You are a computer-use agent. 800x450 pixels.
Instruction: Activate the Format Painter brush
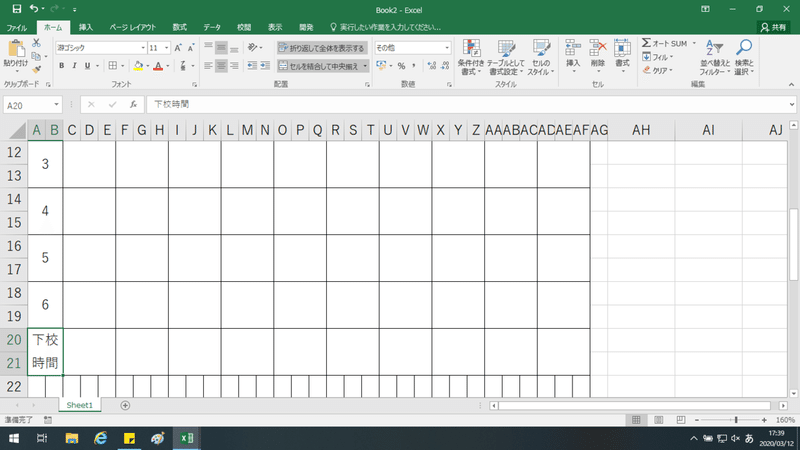tap(36, 69)
